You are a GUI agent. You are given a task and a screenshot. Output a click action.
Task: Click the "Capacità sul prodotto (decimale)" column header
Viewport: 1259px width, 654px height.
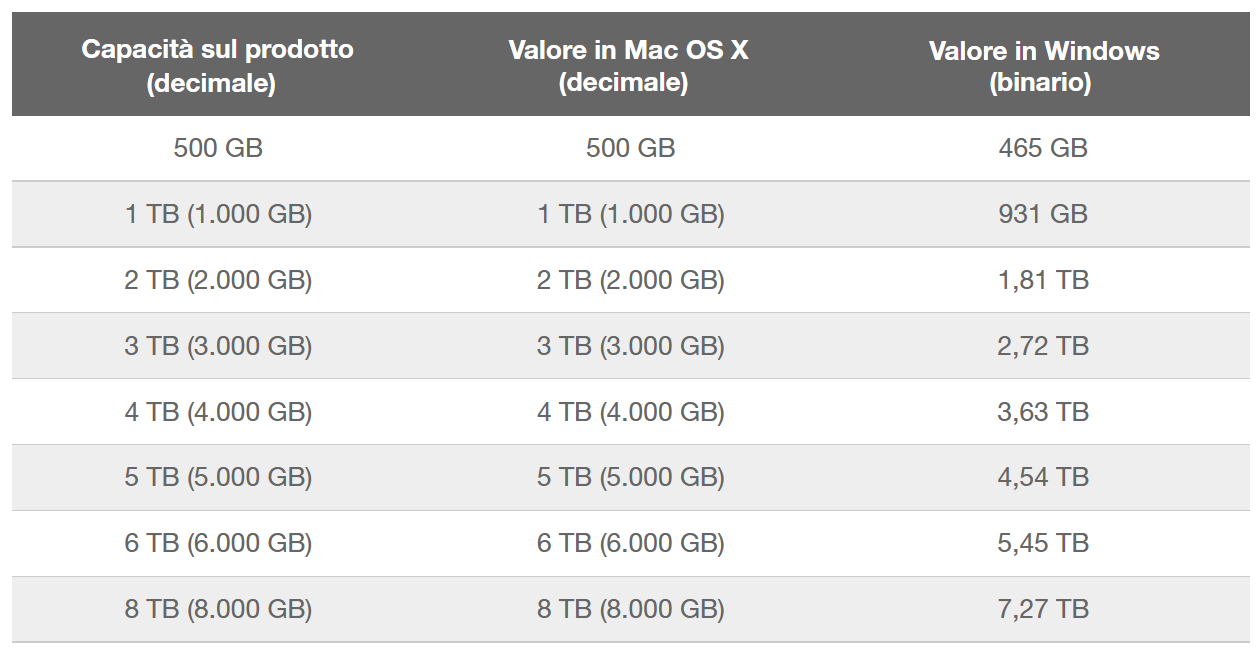tap(217, 66)
